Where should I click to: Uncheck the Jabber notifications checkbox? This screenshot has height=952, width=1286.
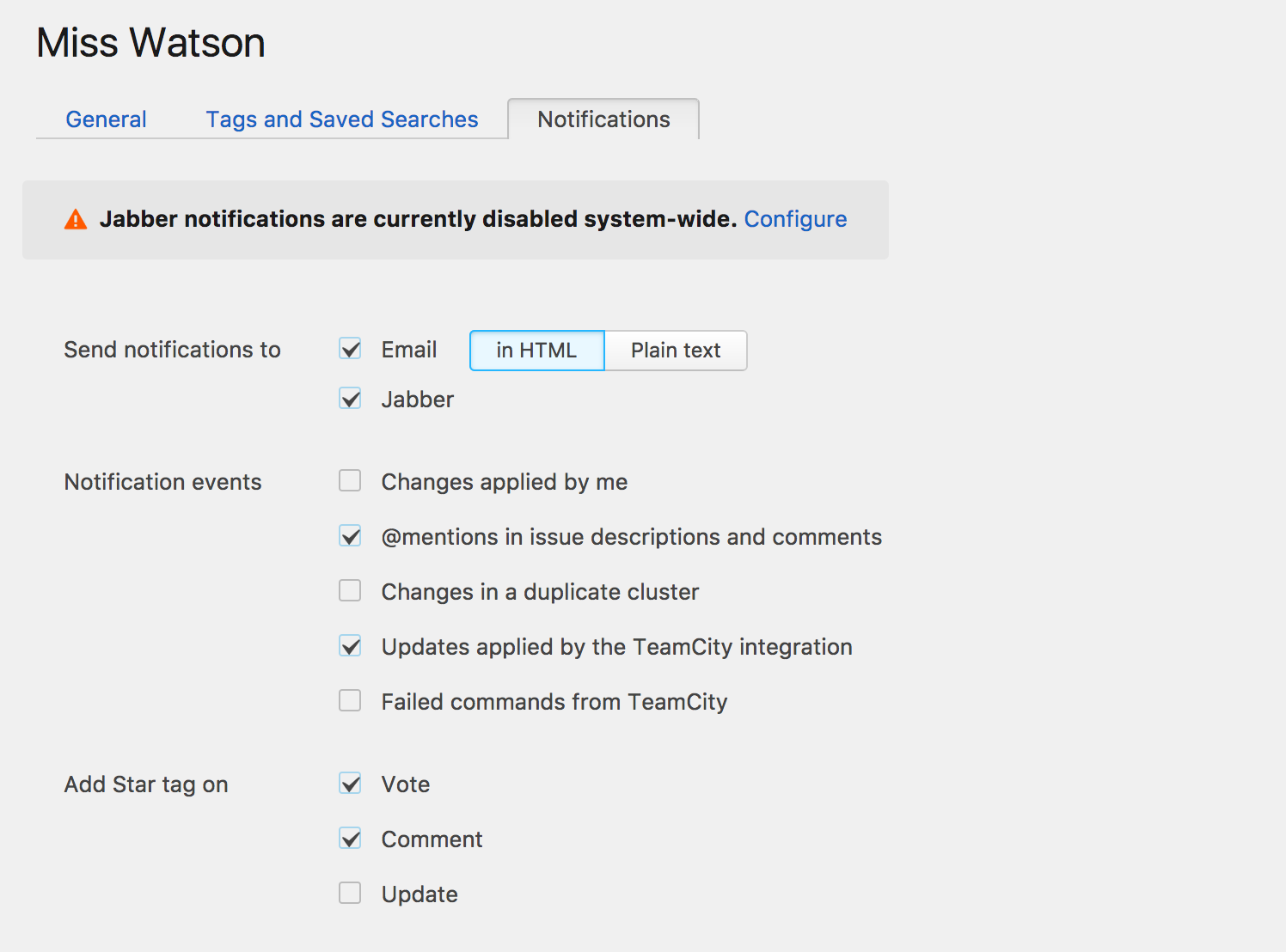pyautogui.click(x=350, y=399)
